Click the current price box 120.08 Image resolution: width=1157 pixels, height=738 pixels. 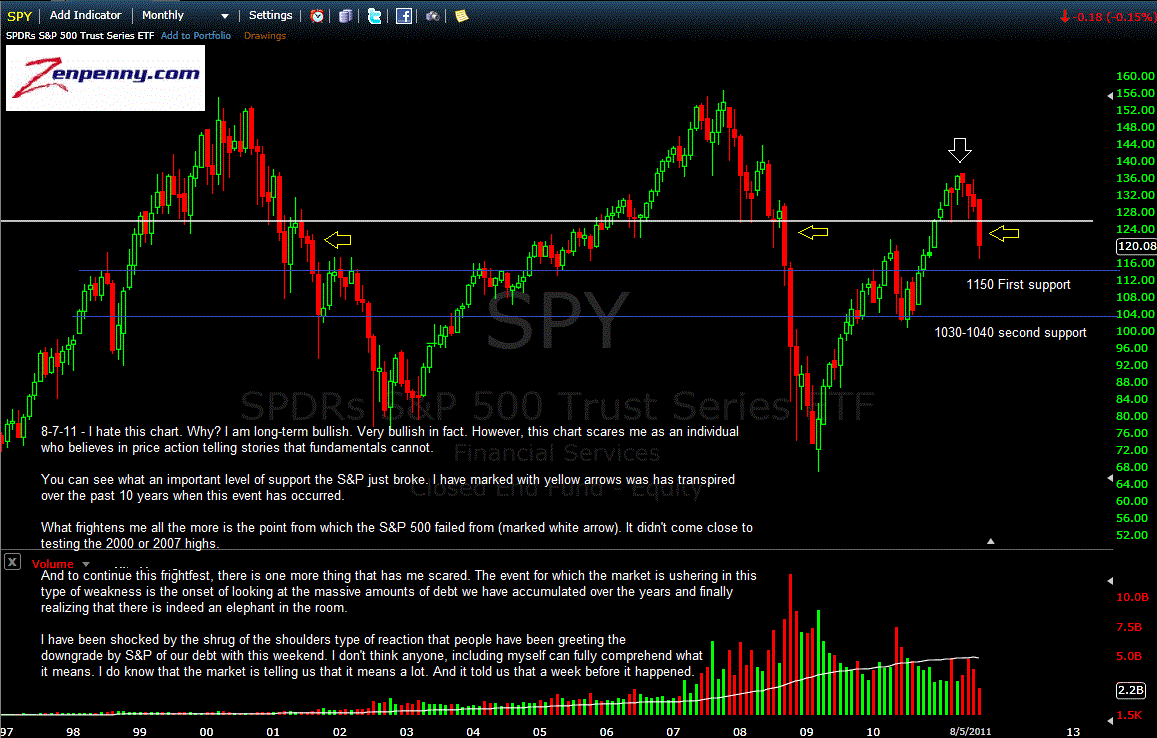pos(1136,246)
